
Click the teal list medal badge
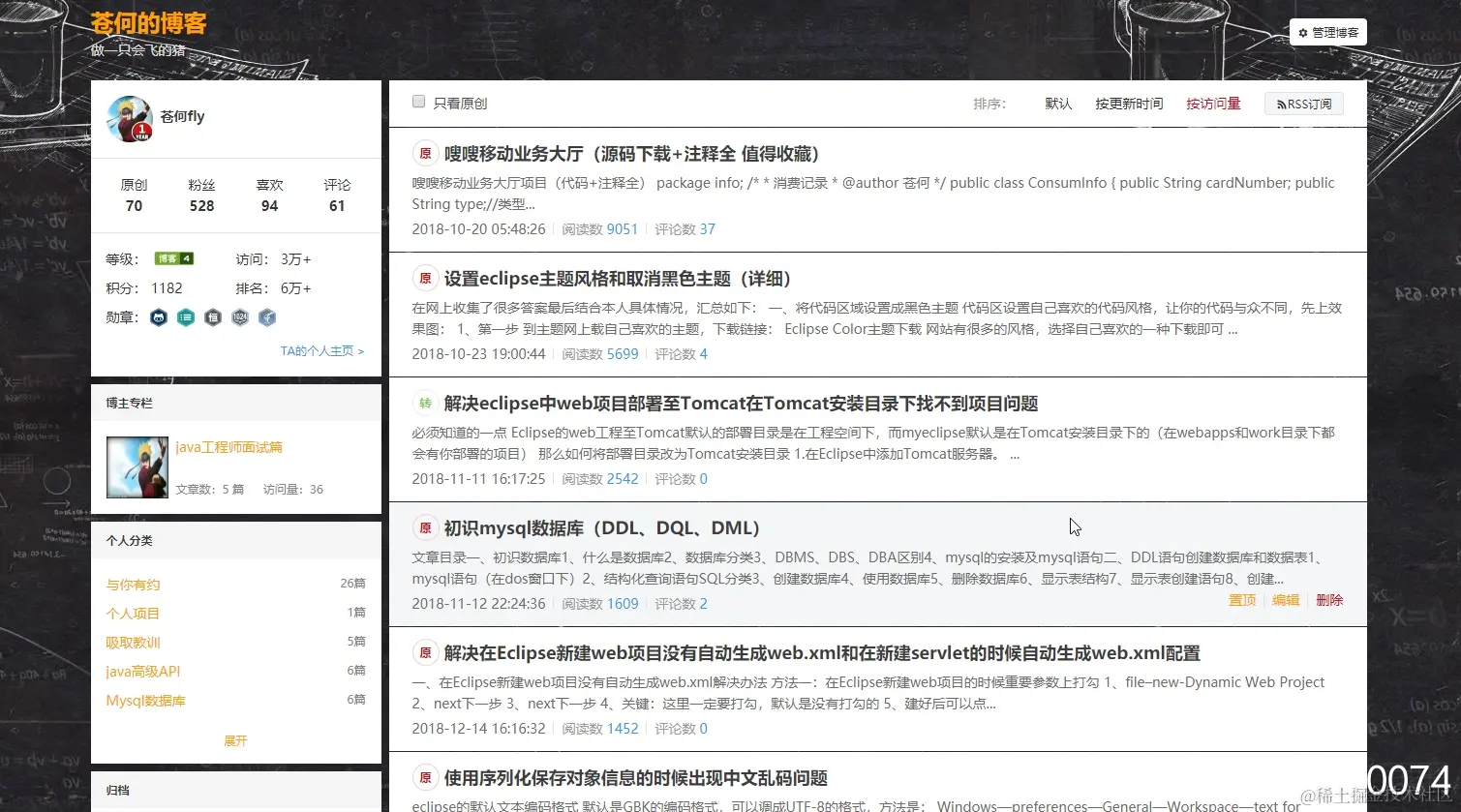pyautogui.click(x=186, y=317)
